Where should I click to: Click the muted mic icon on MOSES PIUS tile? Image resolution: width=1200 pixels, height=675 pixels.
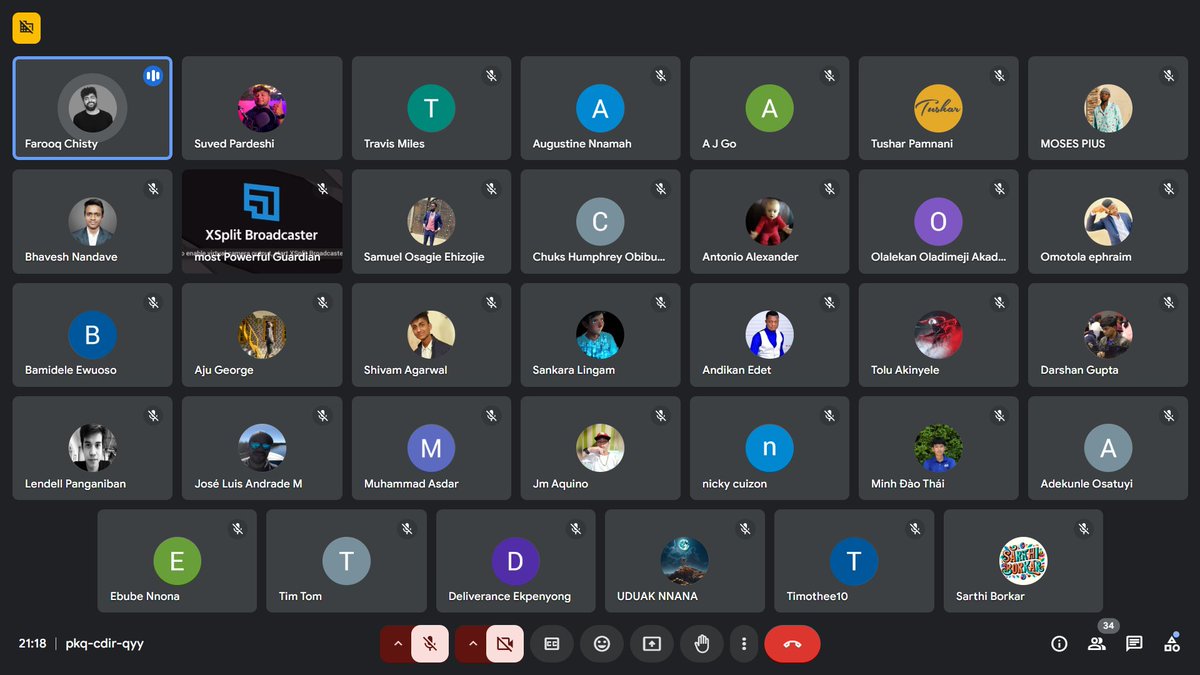pyautogui.click(x=1169, y=75)
